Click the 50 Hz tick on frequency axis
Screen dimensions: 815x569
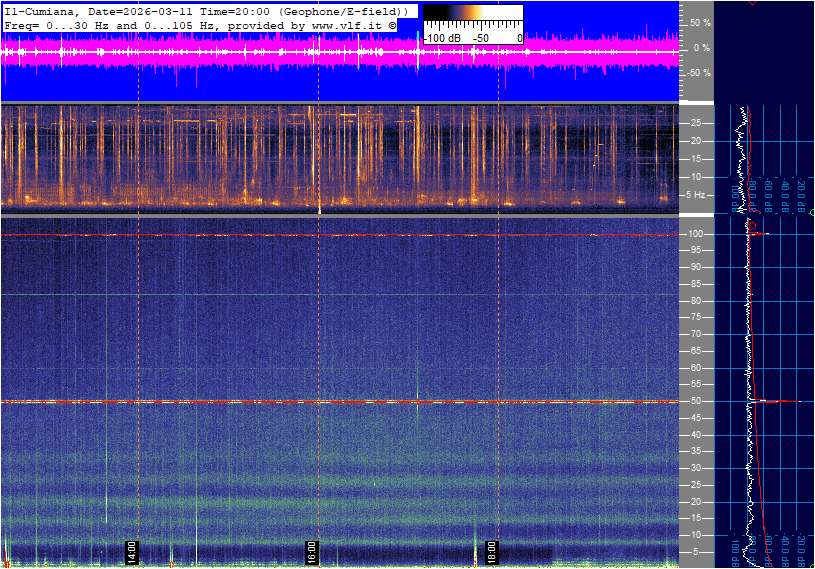coord(697,402)
